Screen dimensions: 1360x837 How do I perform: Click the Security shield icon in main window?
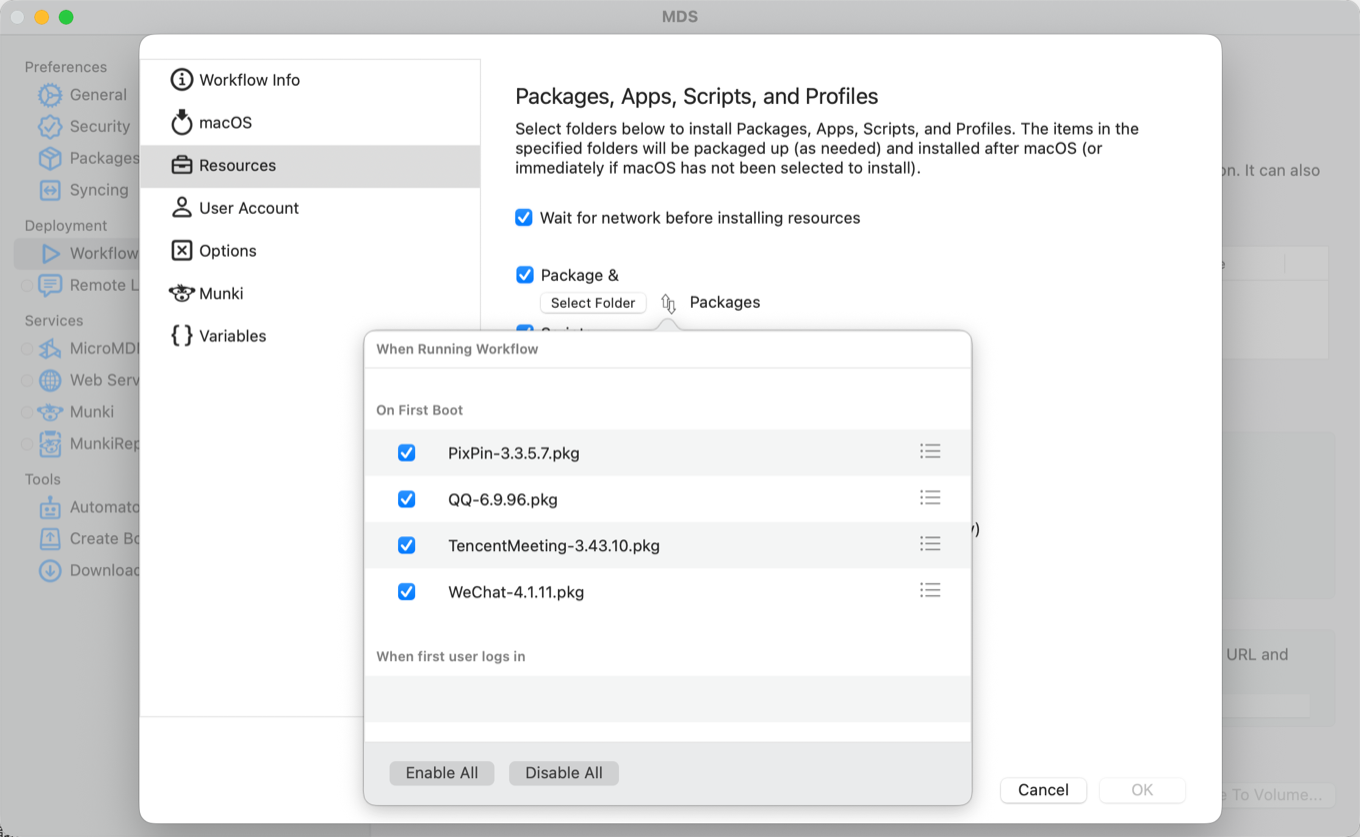pos(50,126)
